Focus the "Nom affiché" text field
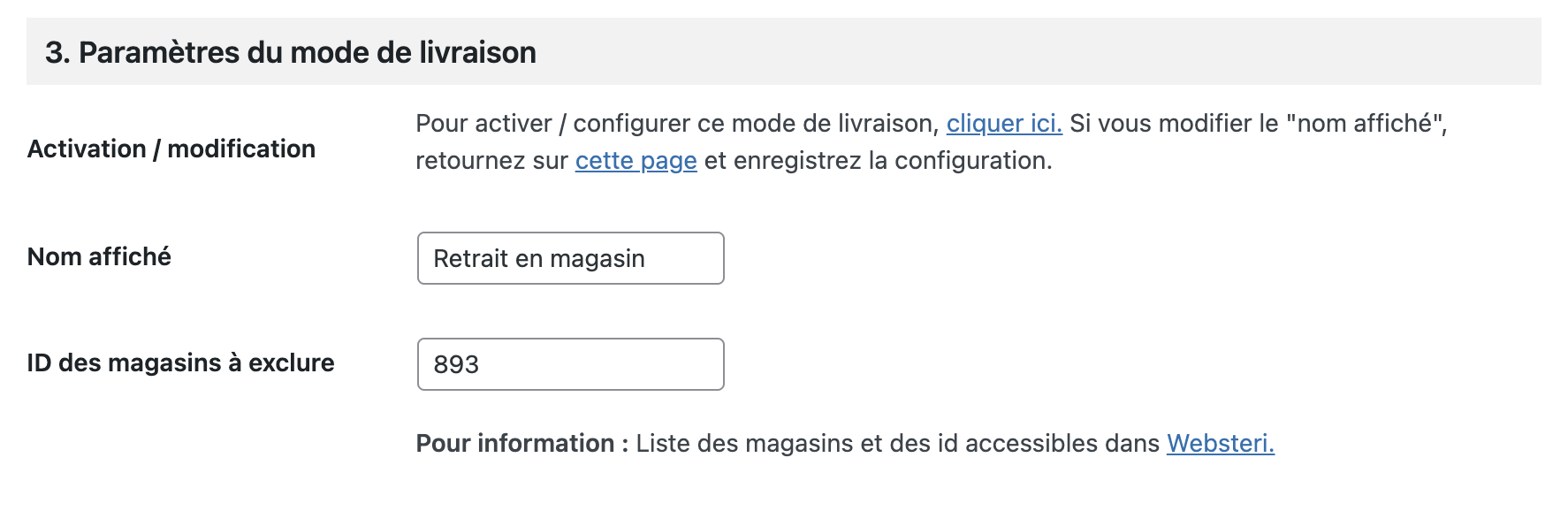The width and height of the screenshot is (1568, 511). click(x=570, y=258)
